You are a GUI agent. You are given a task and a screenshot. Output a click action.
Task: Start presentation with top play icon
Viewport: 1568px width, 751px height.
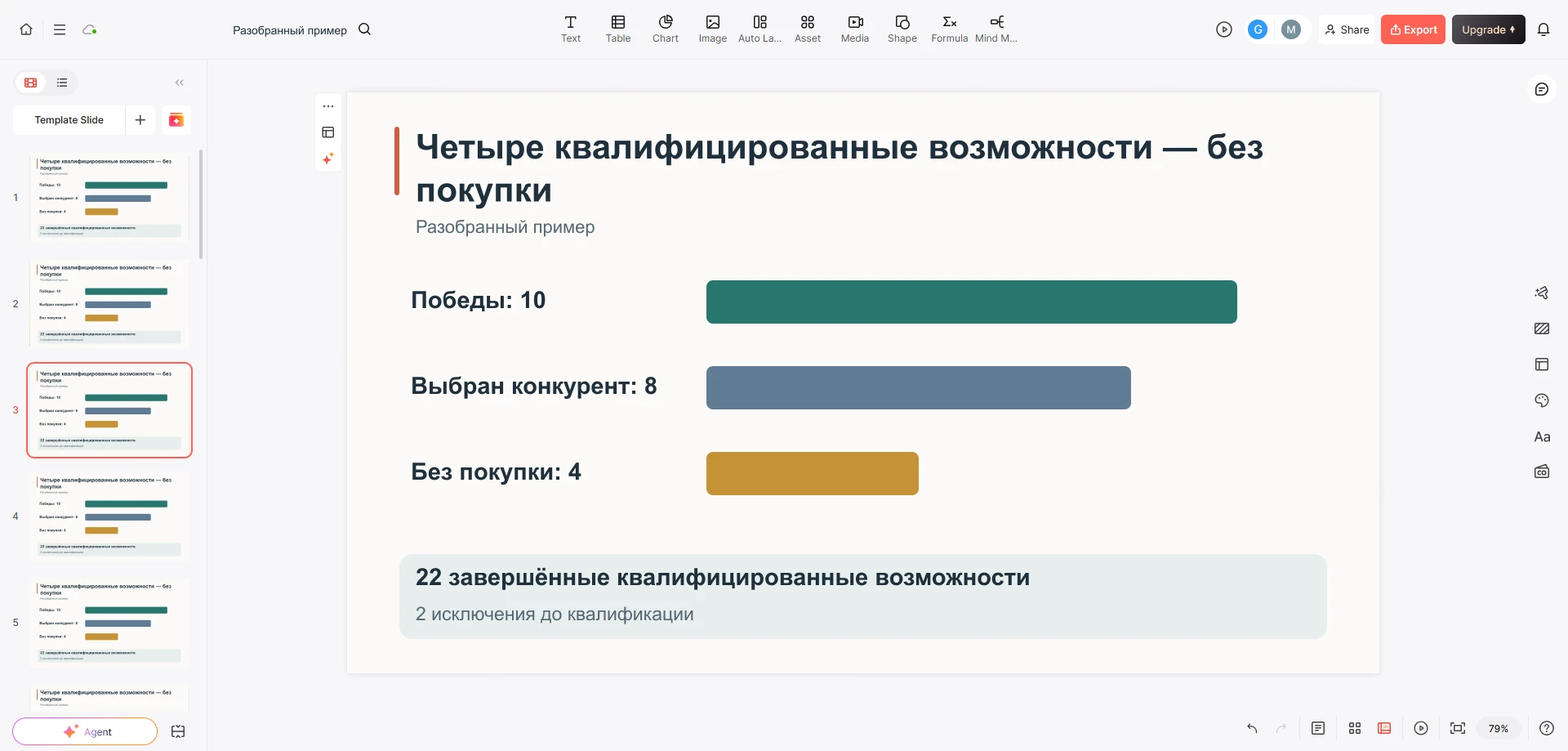coord(1224,29)
